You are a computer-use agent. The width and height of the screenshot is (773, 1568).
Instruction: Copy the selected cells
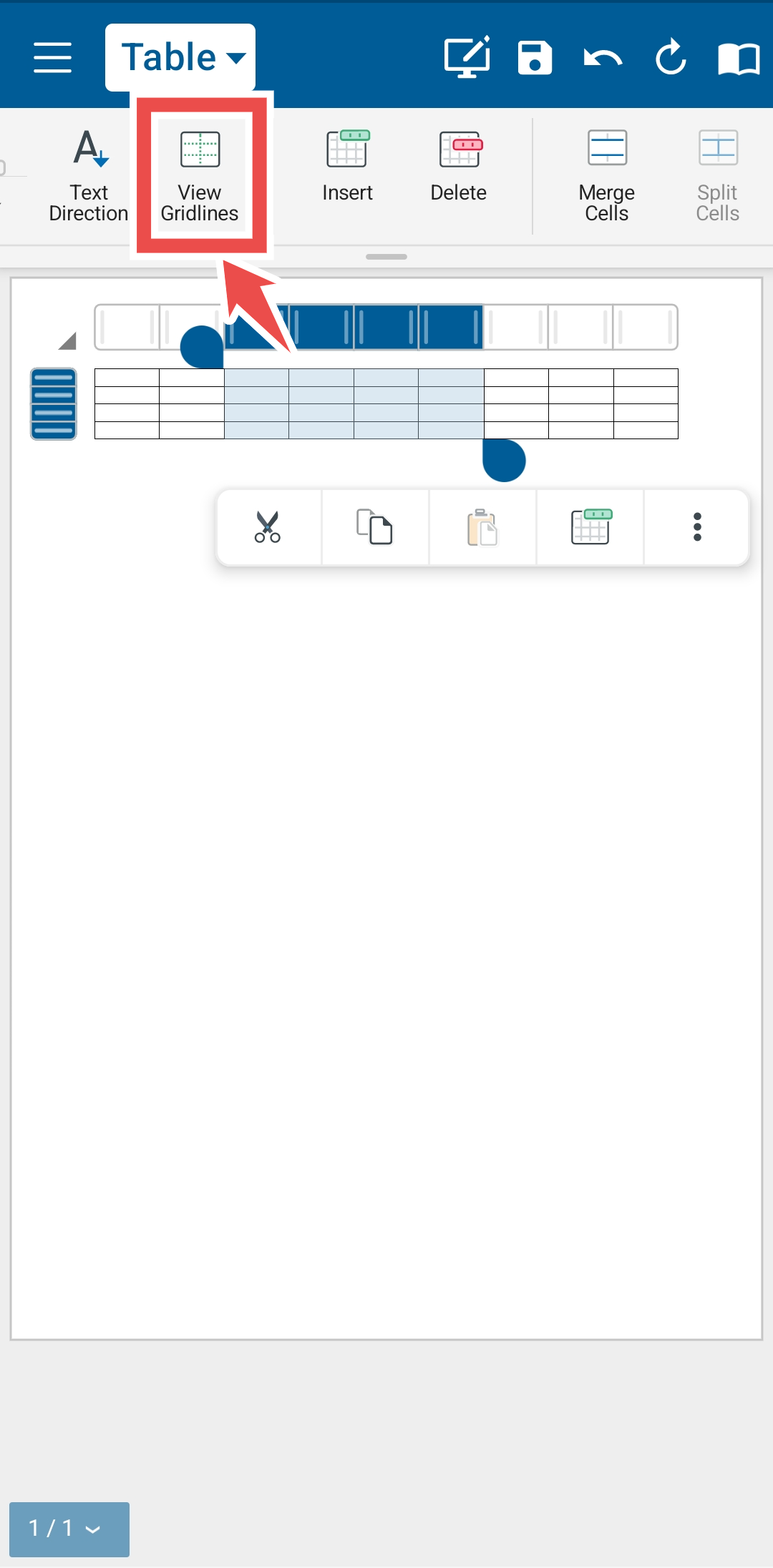(x=375, y=527)
